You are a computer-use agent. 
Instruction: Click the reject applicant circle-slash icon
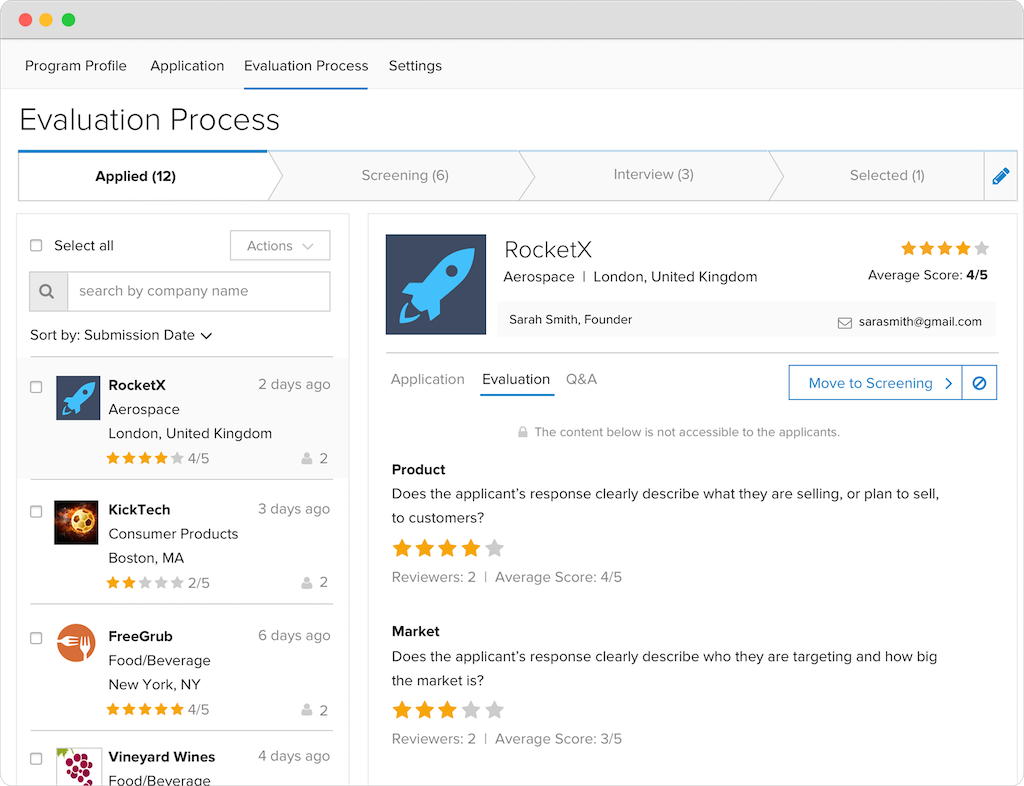[x=979, y=383]
